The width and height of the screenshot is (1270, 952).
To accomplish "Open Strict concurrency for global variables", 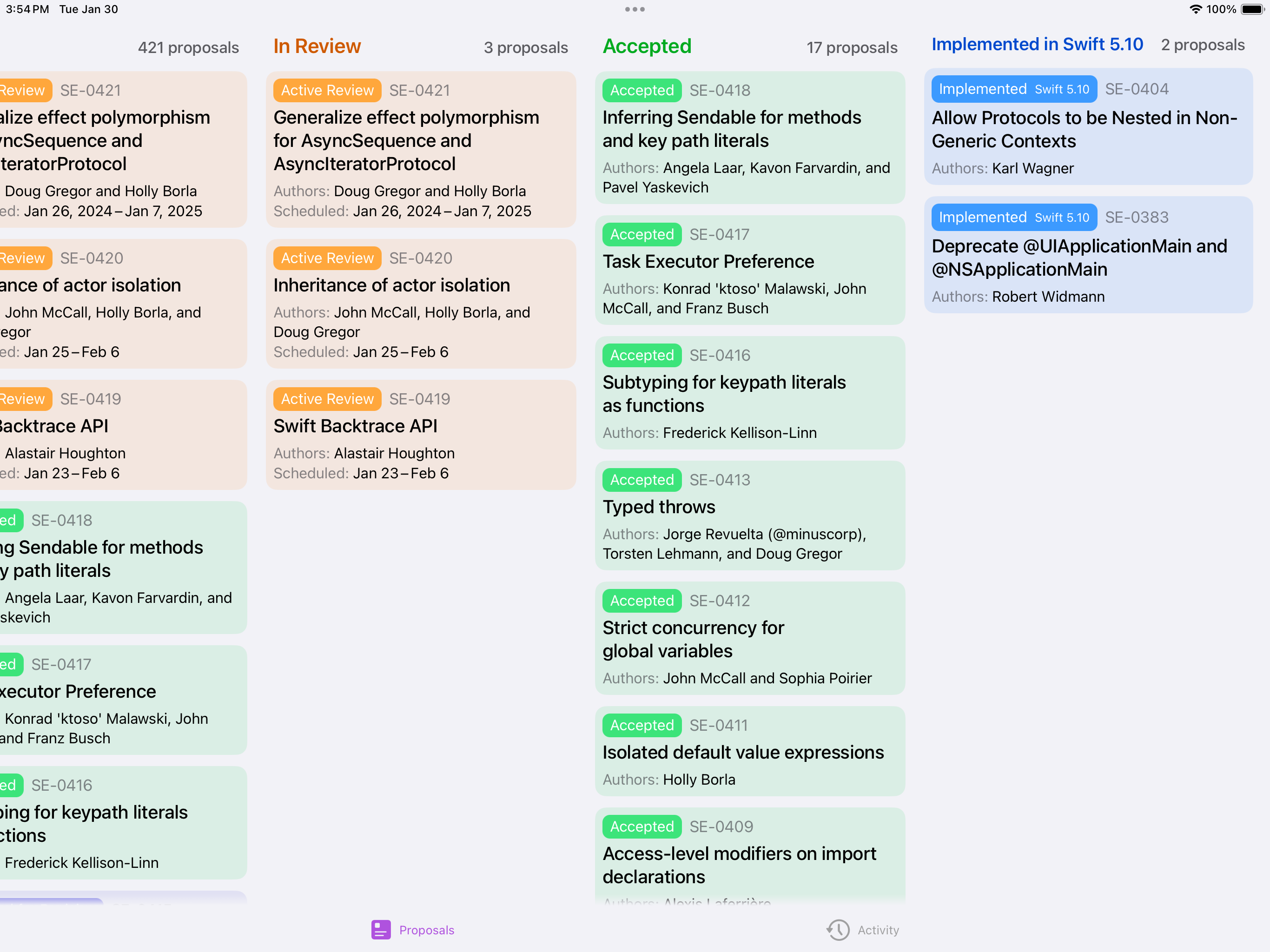I will tap(750, 638).
